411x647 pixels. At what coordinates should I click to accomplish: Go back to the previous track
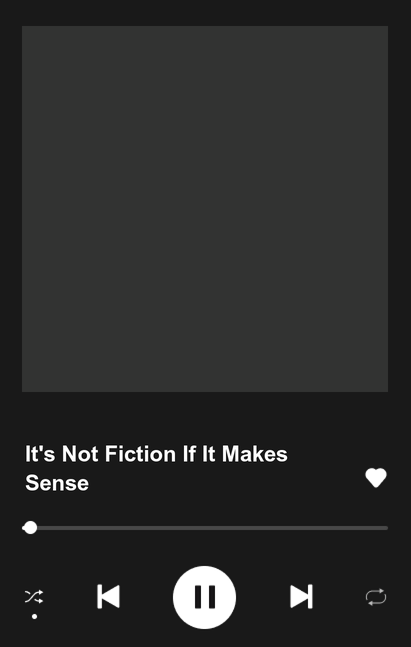click(108, 596)
